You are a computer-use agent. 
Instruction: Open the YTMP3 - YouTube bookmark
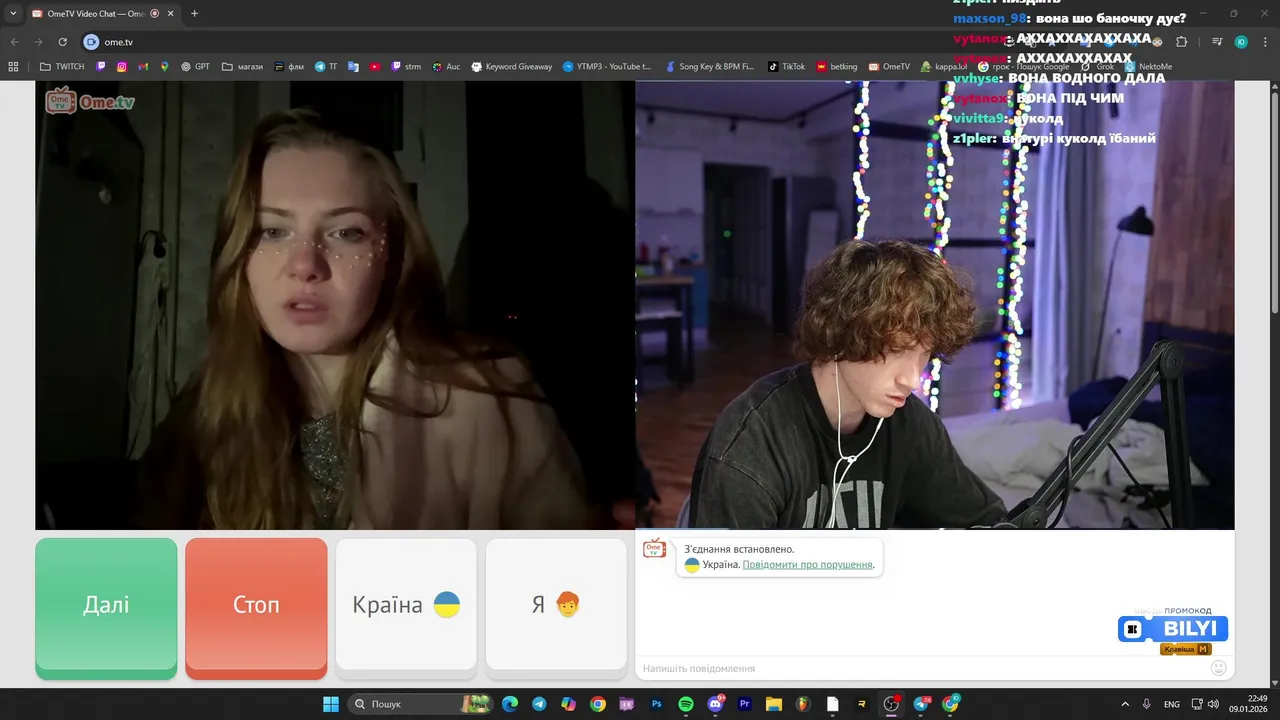click(x=607, y=67)
